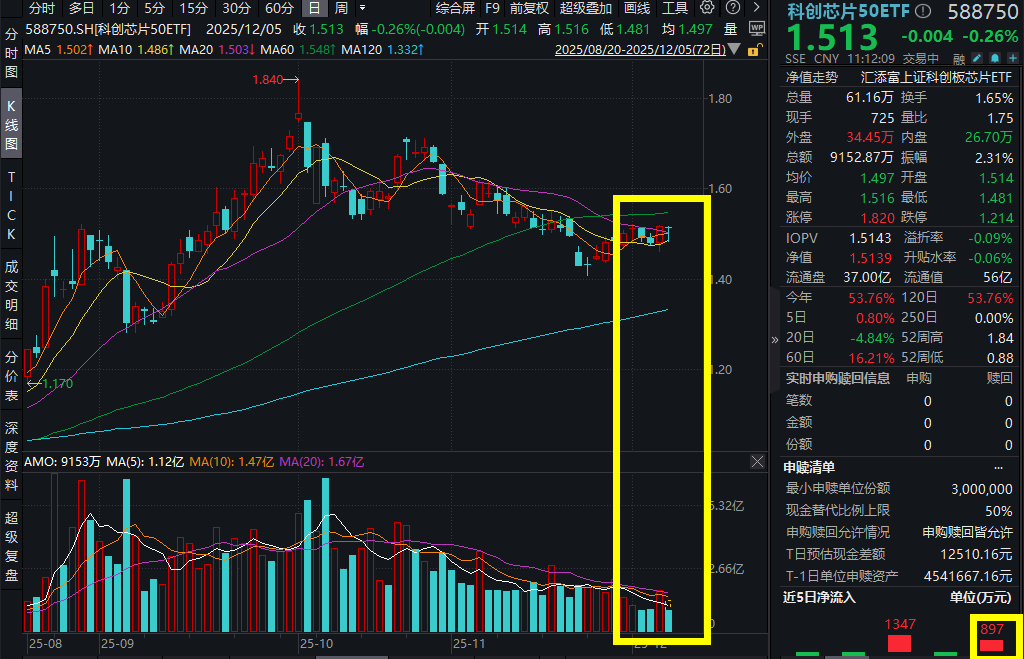This screenshot has width=1024, height=659.
Task: Open the 工具 menu
Action: click(x=674, y=7)
